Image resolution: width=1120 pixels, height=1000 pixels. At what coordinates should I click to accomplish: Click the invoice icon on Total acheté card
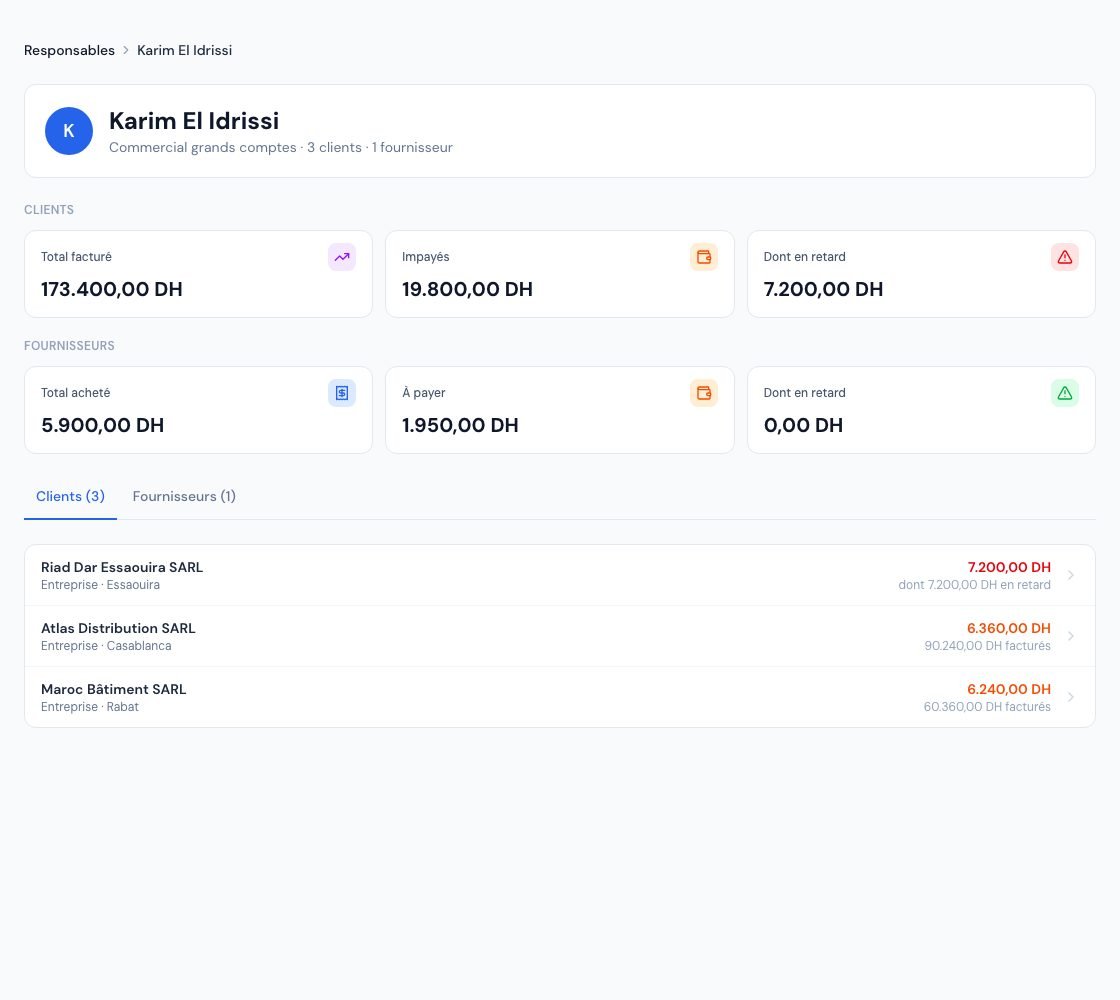coord(342,393)
